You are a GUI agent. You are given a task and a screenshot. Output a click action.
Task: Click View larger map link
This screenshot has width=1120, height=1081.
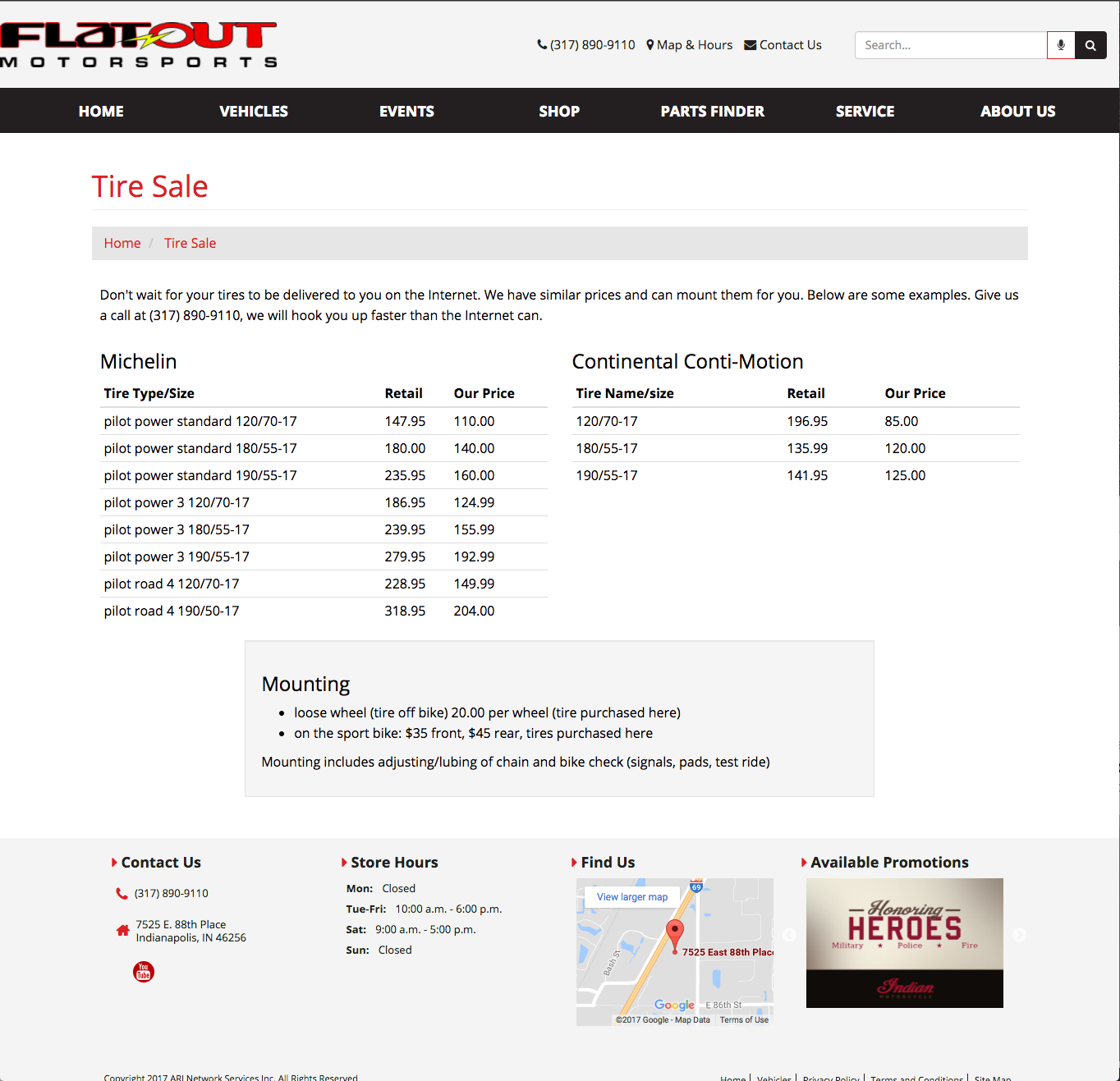pyautogui.click(x=632, y=897)
